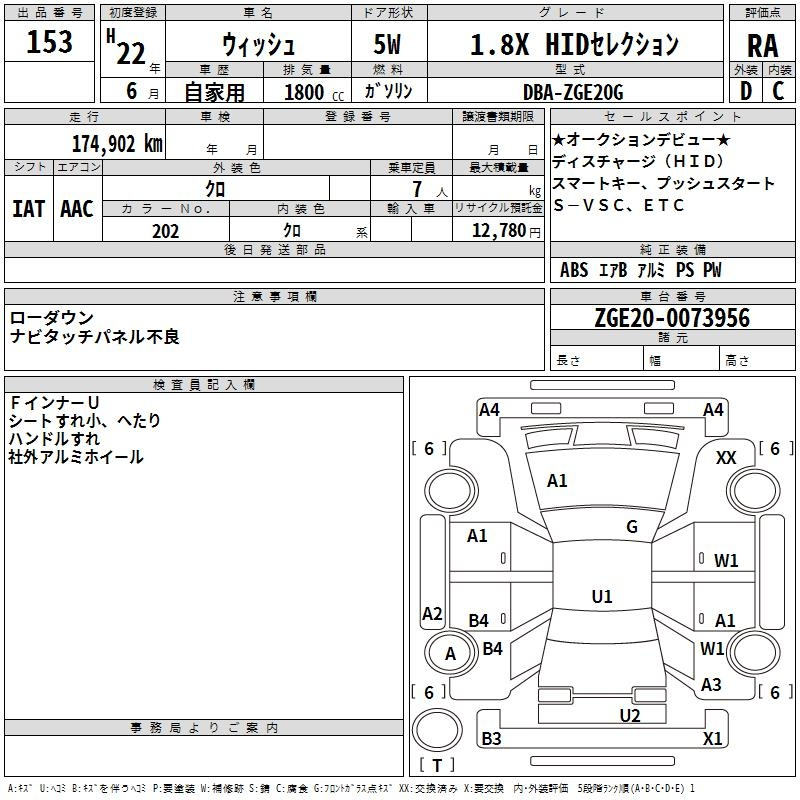Select the A2 mark on the diagram
Viewport: 800px width, 800px height.
(432, 614)
